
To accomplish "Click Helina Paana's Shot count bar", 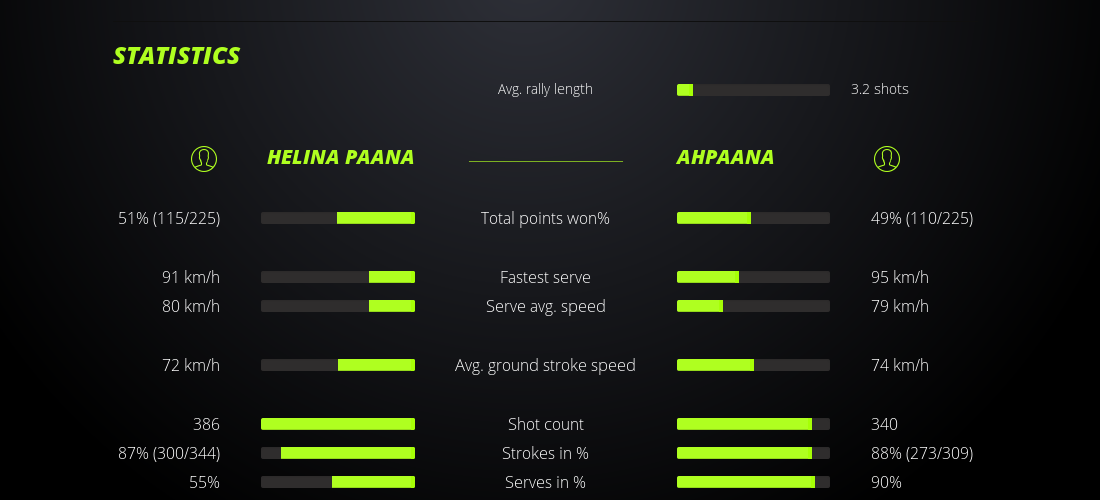I will pos(338,424).
